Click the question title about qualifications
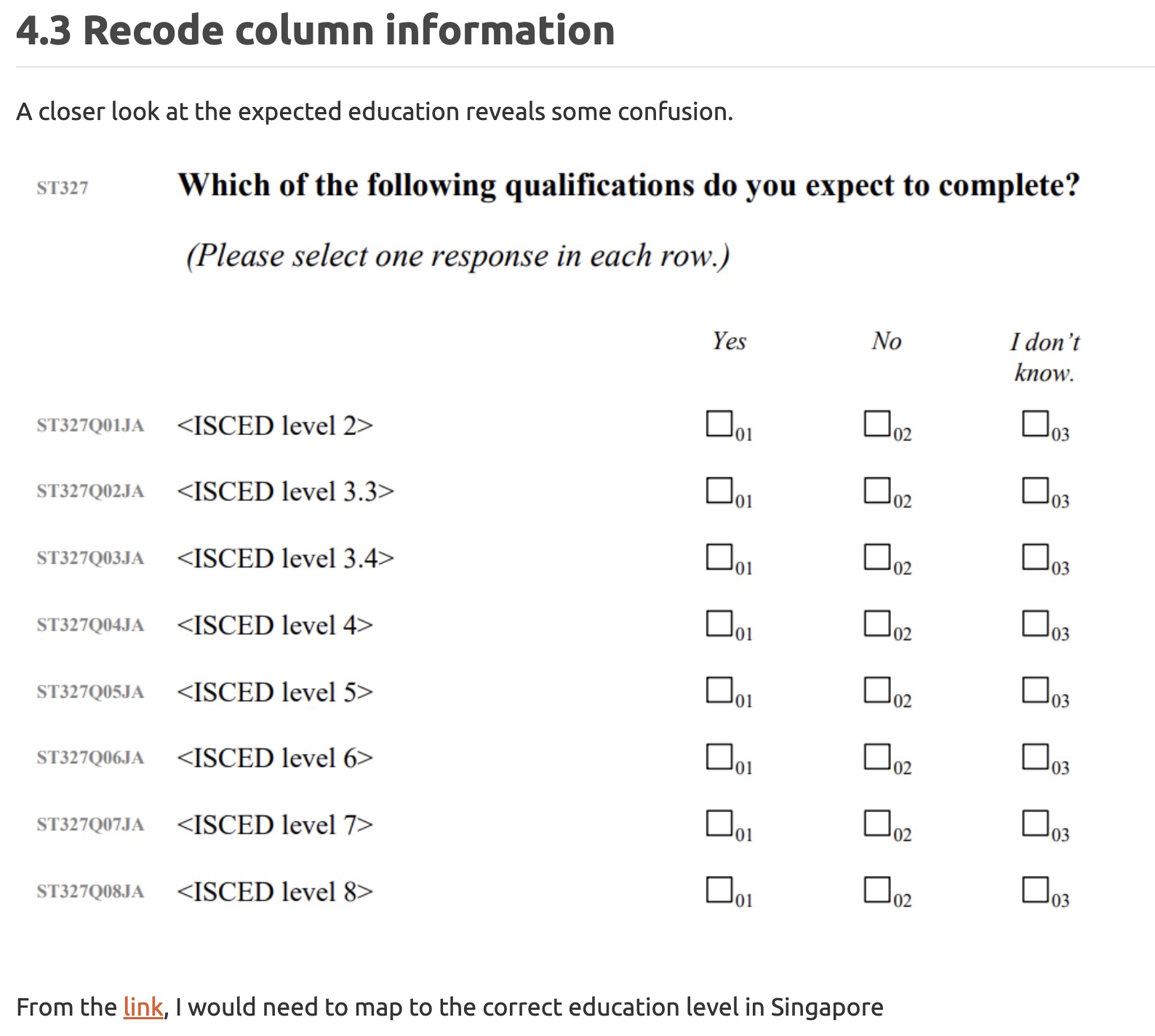1155x1036 pixels. pos(628,186)
